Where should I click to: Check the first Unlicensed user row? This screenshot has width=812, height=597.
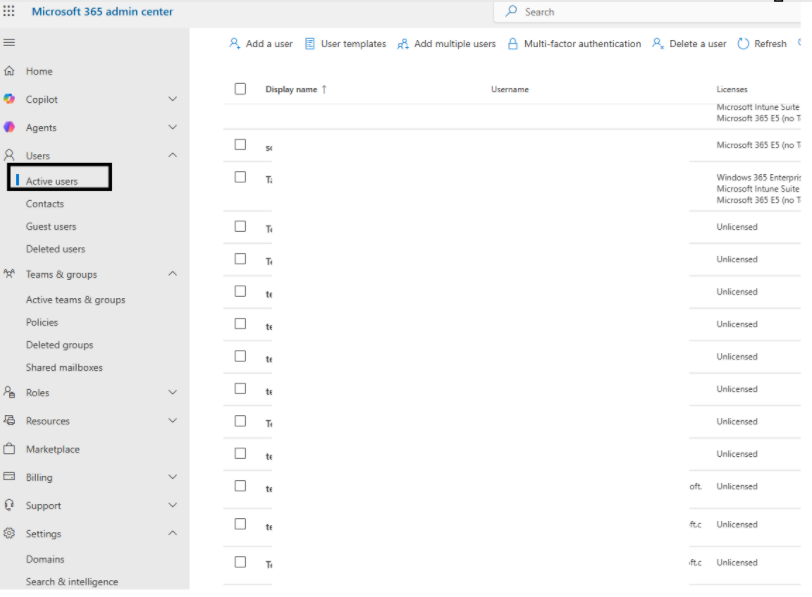click(240, 226)
